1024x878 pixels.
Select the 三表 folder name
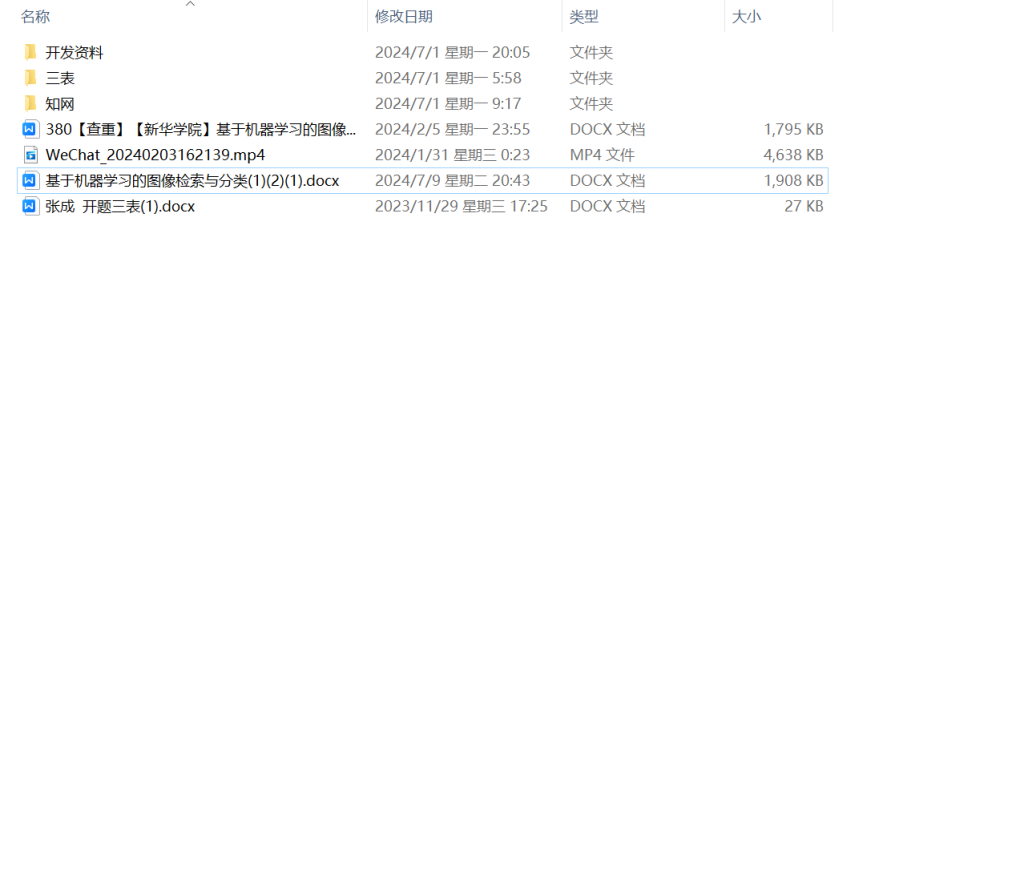pos(60,78)
